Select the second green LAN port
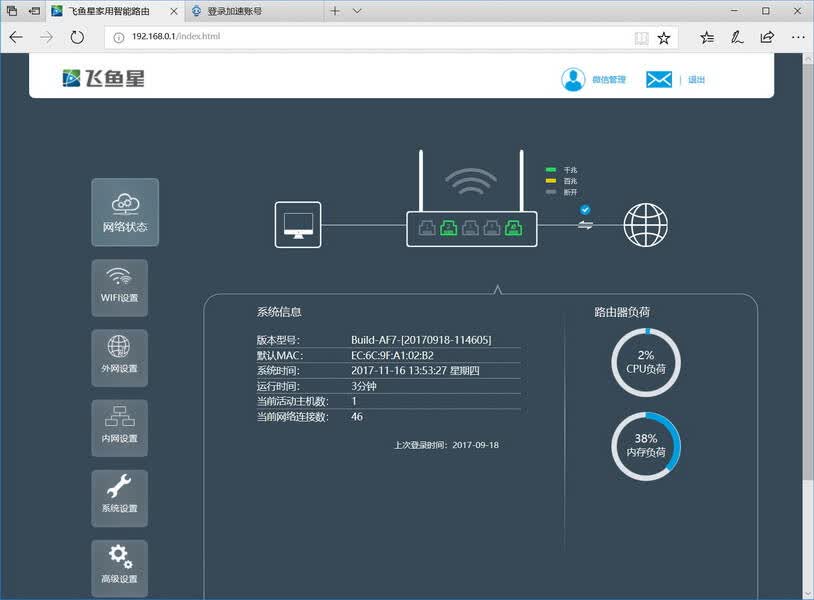This screenshot has height=600, width=814. 449,227
